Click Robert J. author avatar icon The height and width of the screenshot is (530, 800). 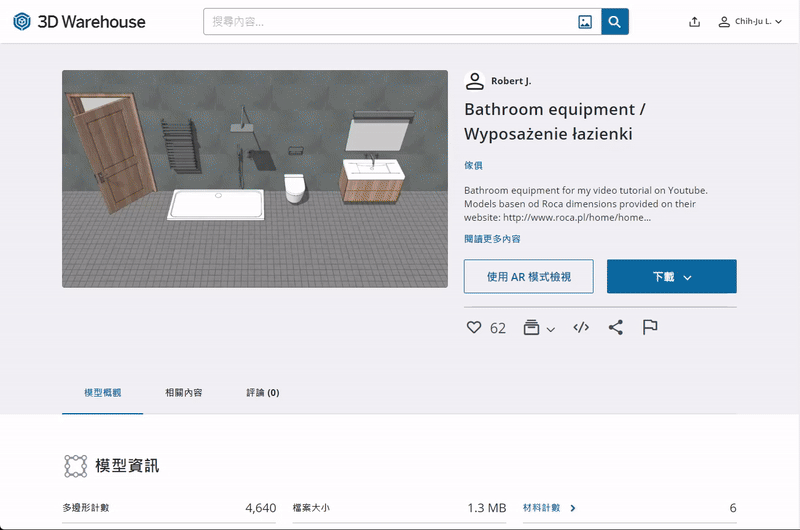click(474, 81)
